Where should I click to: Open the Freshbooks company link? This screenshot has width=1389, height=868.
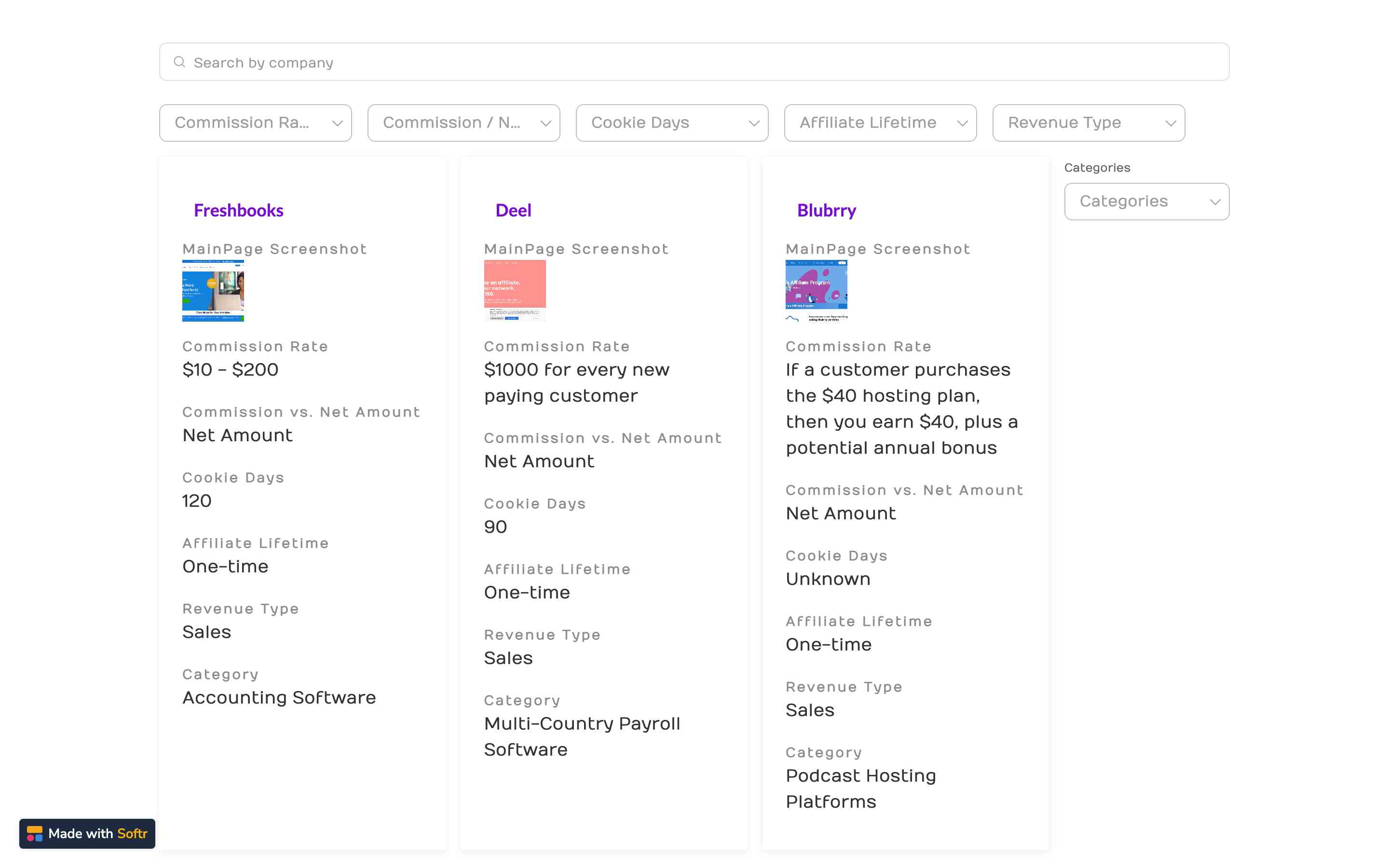(238, 211)
